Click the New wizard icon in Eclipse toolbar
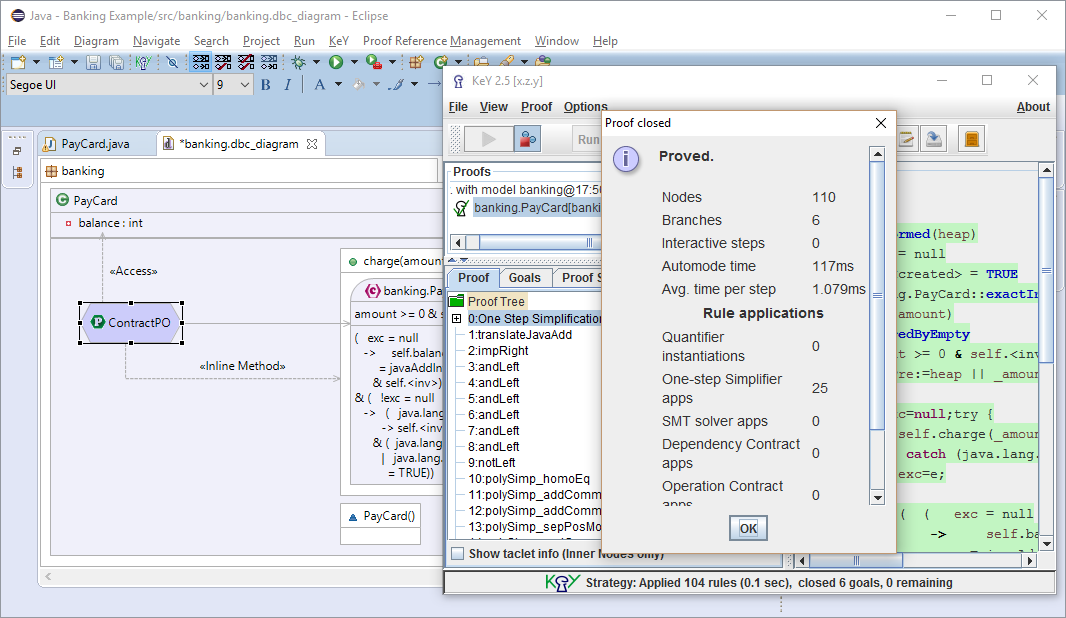The width and height of the screenshot is (1066, 618). click(x=18, y=63)
